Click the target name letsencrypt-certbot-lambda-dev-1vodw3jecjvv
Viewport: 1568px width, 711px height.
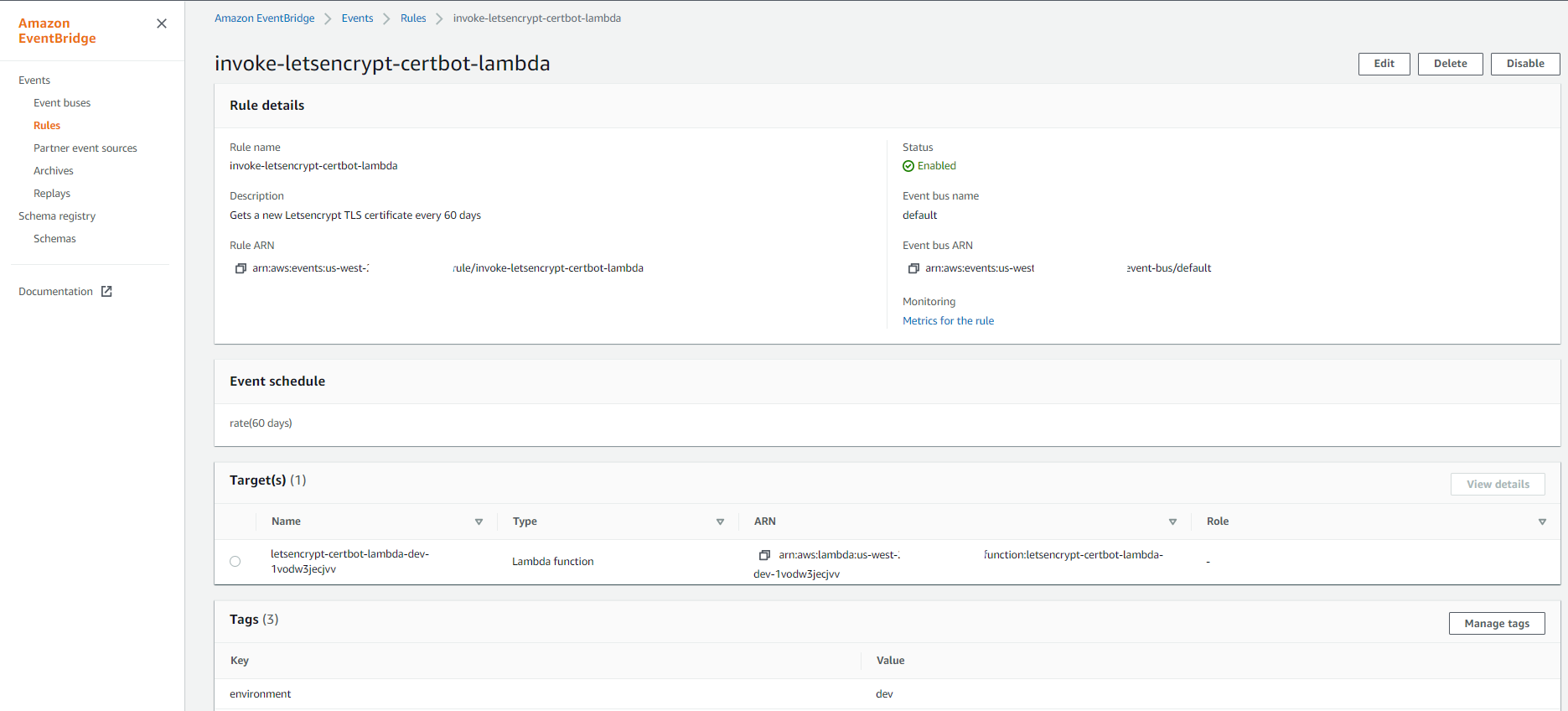click(349, 562)
